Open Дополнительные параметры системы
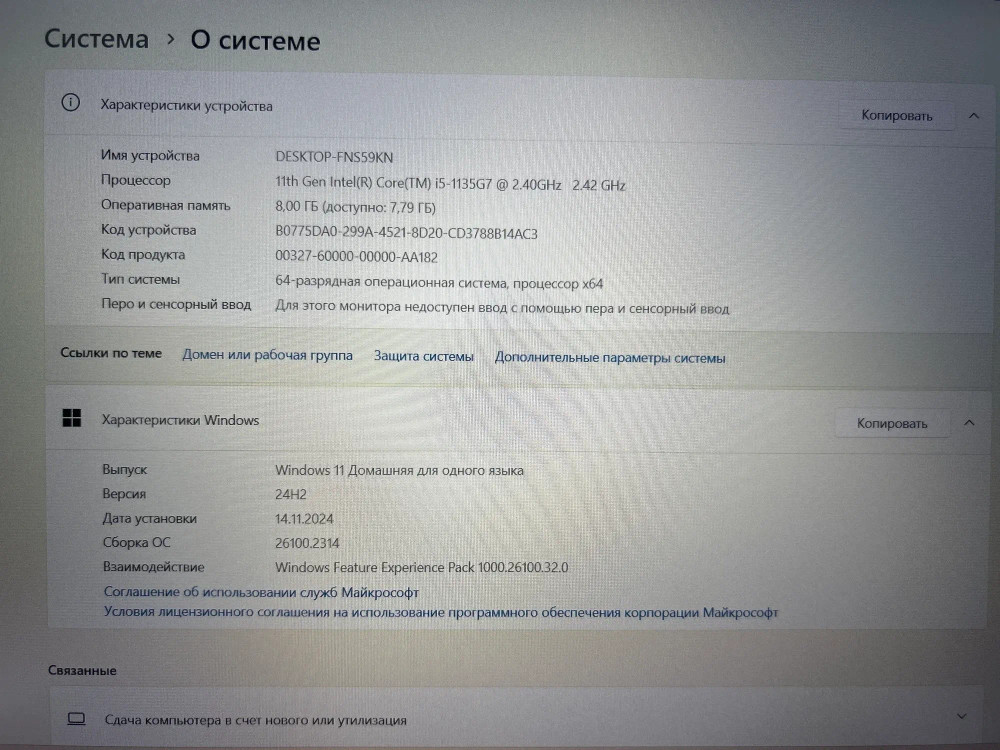This screenshot has width=1000, height=750. (609, 357)
